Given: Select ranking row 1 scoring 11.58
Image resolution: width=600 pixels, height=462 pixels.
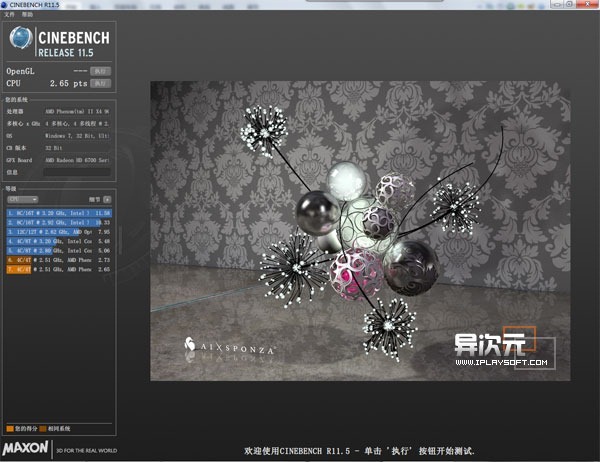Looking at the screenshot, I should [x=59, y=213].
